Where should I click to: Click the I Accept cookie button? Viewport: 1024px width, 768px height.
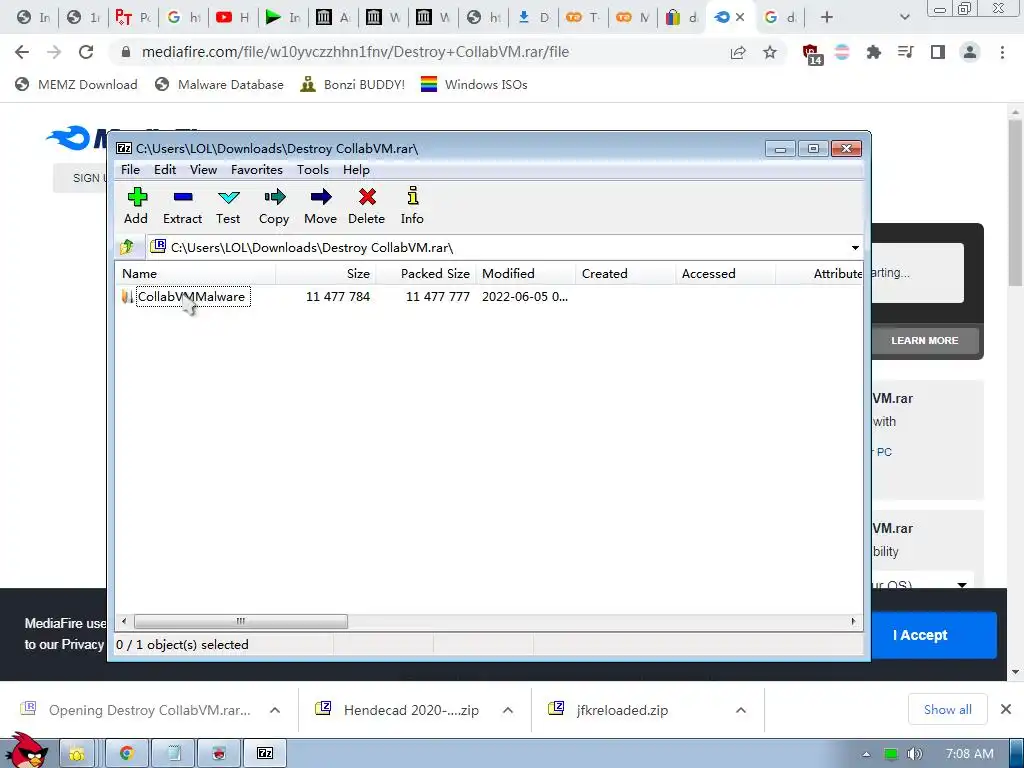tap(920, 635)
